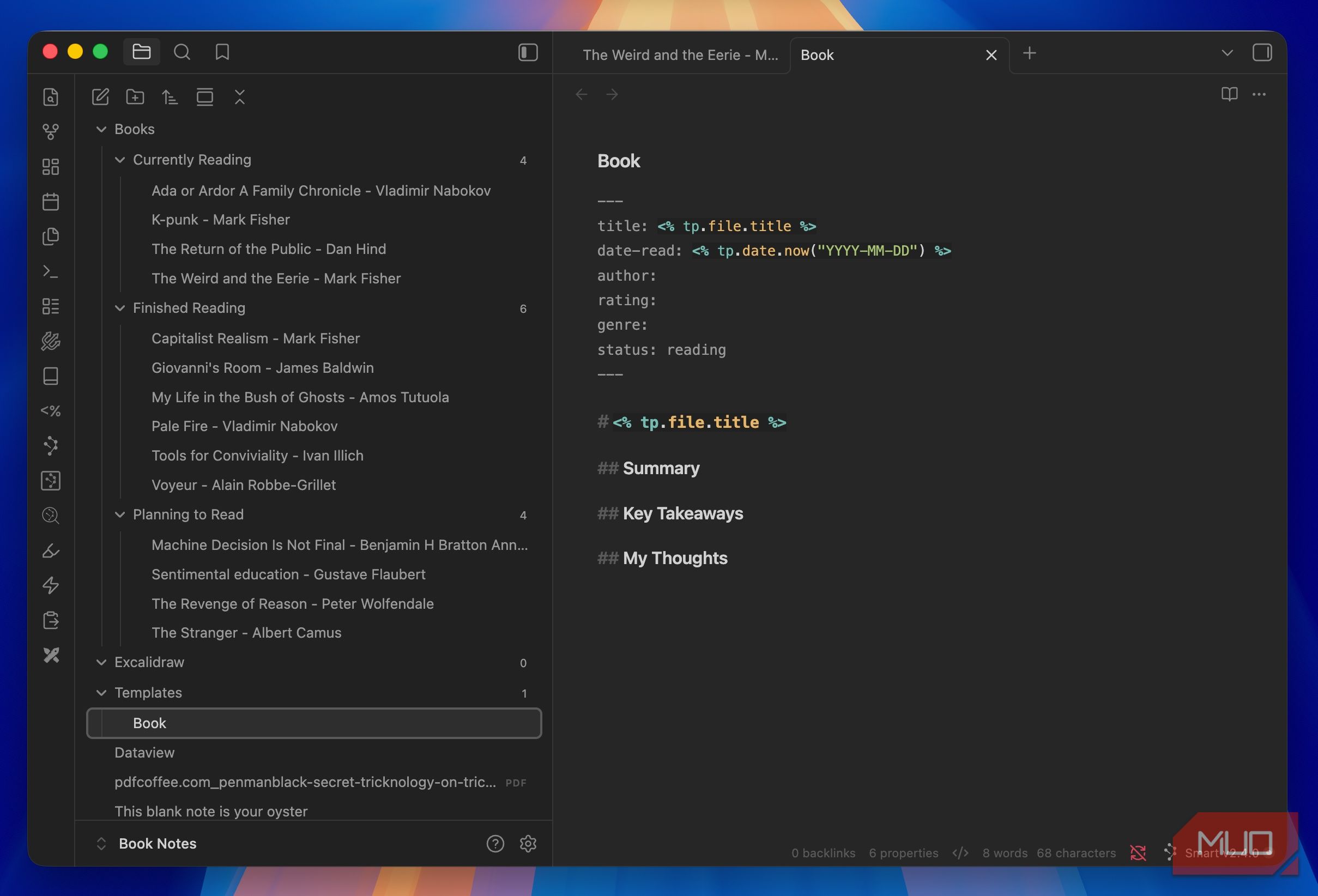Open today's daily note calendar icon
The image size is (1318, 896).
click(51, 202)
